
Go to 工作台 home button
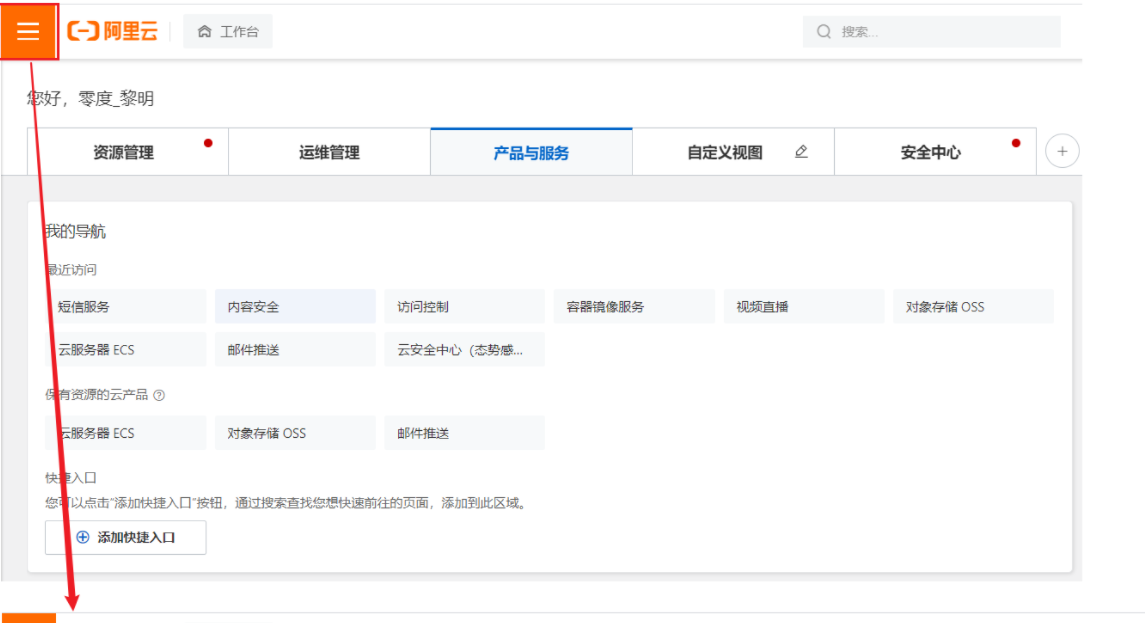click(x=228, y=31)
